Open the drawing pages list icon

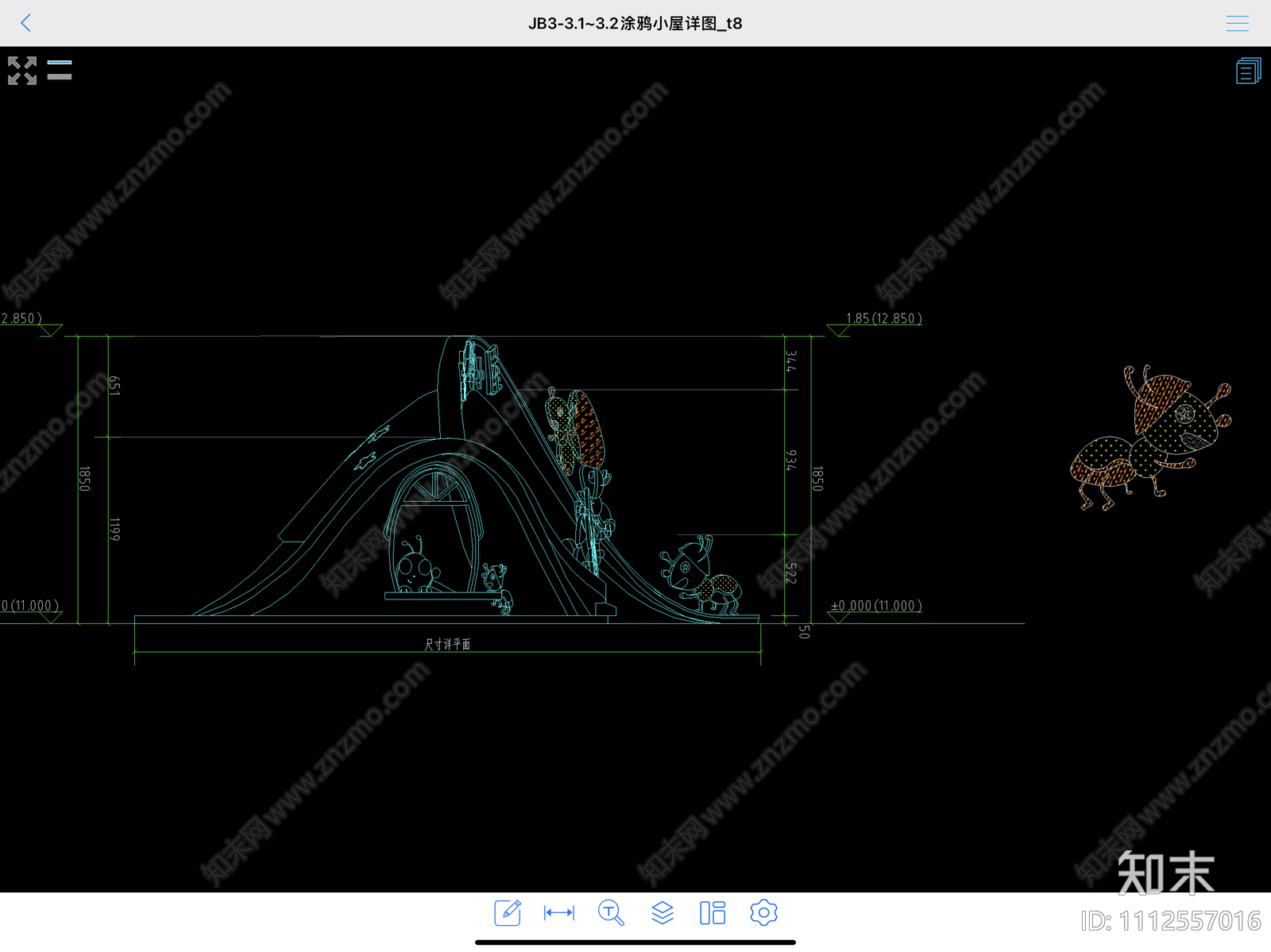(1248, 71)
